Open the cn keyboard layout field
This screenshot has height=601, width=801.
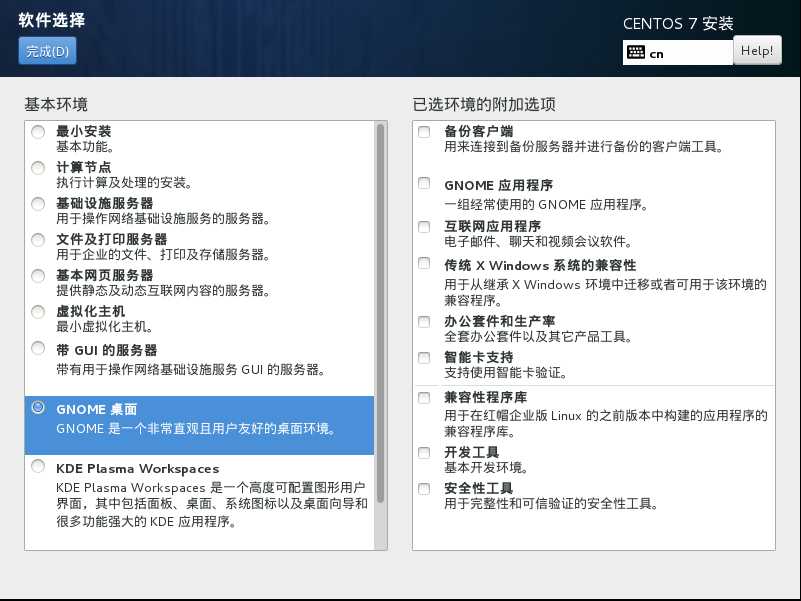click(x=678, y=53)
